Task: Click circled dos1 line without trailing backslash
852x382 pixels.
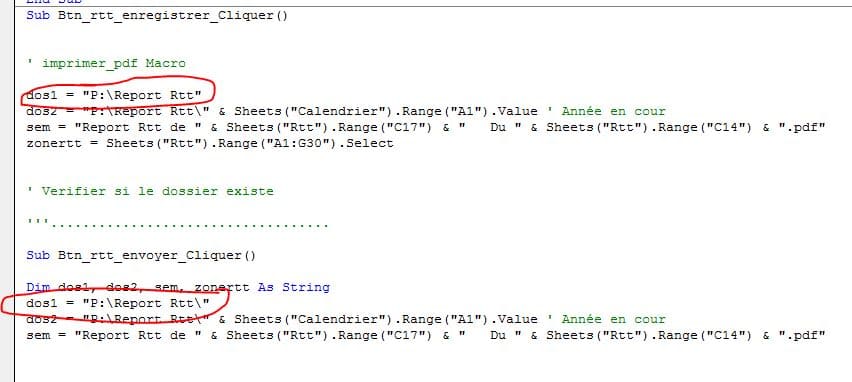Action: 114,96
